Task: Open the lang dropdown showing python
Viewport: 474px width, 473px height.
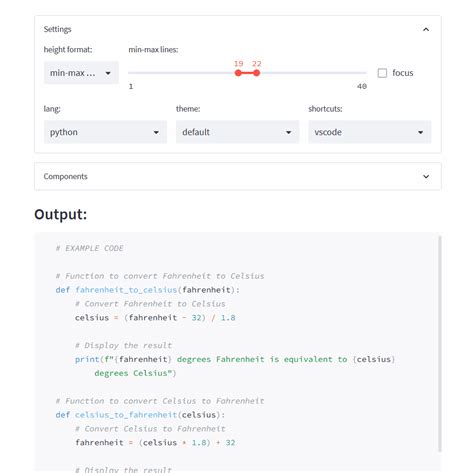Action: [x=105, y=132]
